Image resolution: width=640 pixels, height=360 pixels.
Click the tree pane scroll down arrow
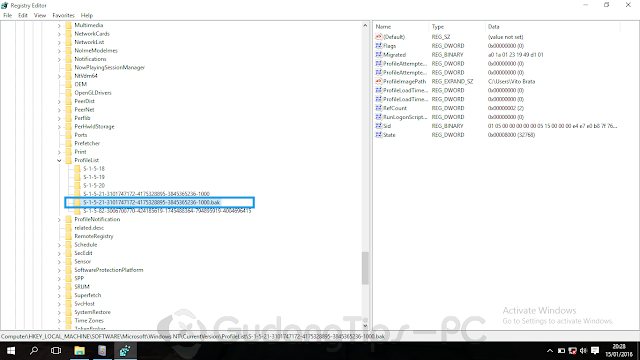365,326
